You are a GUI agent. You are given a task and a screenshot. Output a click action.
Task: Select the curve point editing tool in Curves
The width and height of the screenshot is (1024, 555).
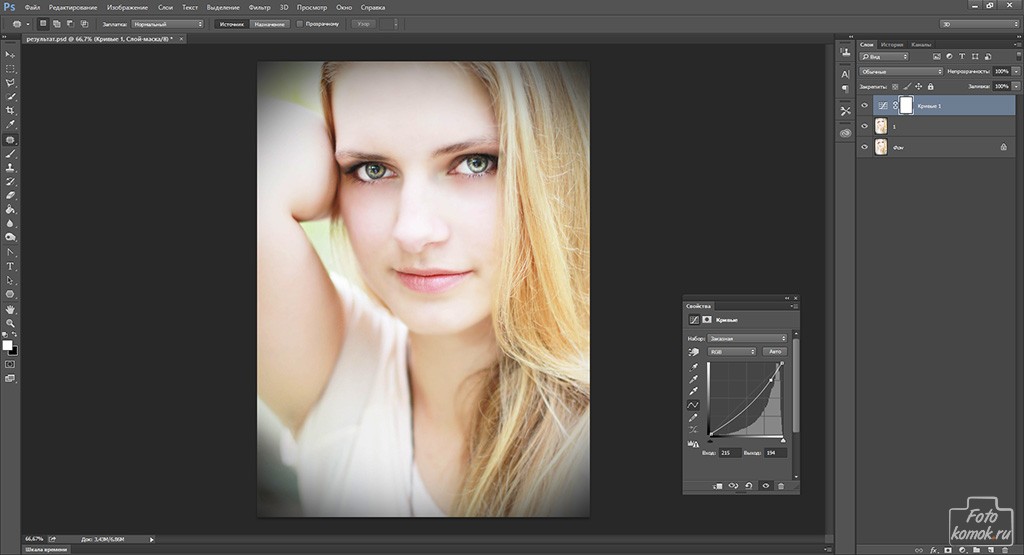point(693,404)
